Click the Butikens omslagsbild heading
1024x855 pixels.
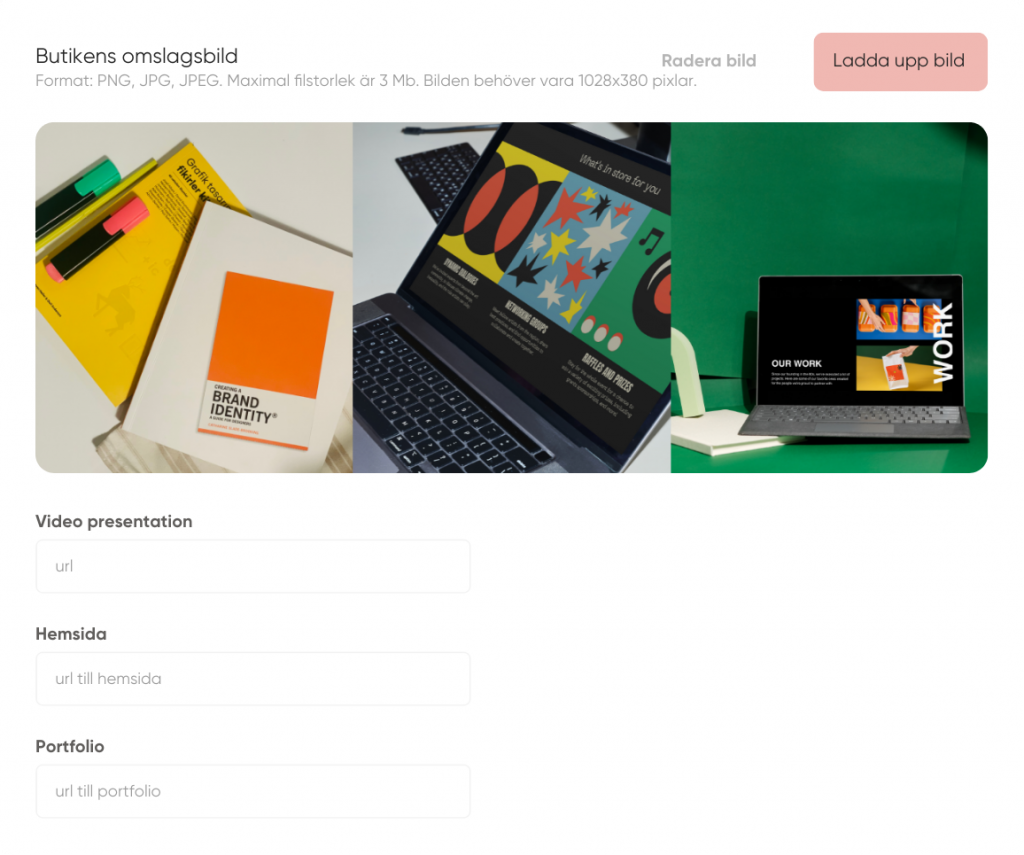136,56
